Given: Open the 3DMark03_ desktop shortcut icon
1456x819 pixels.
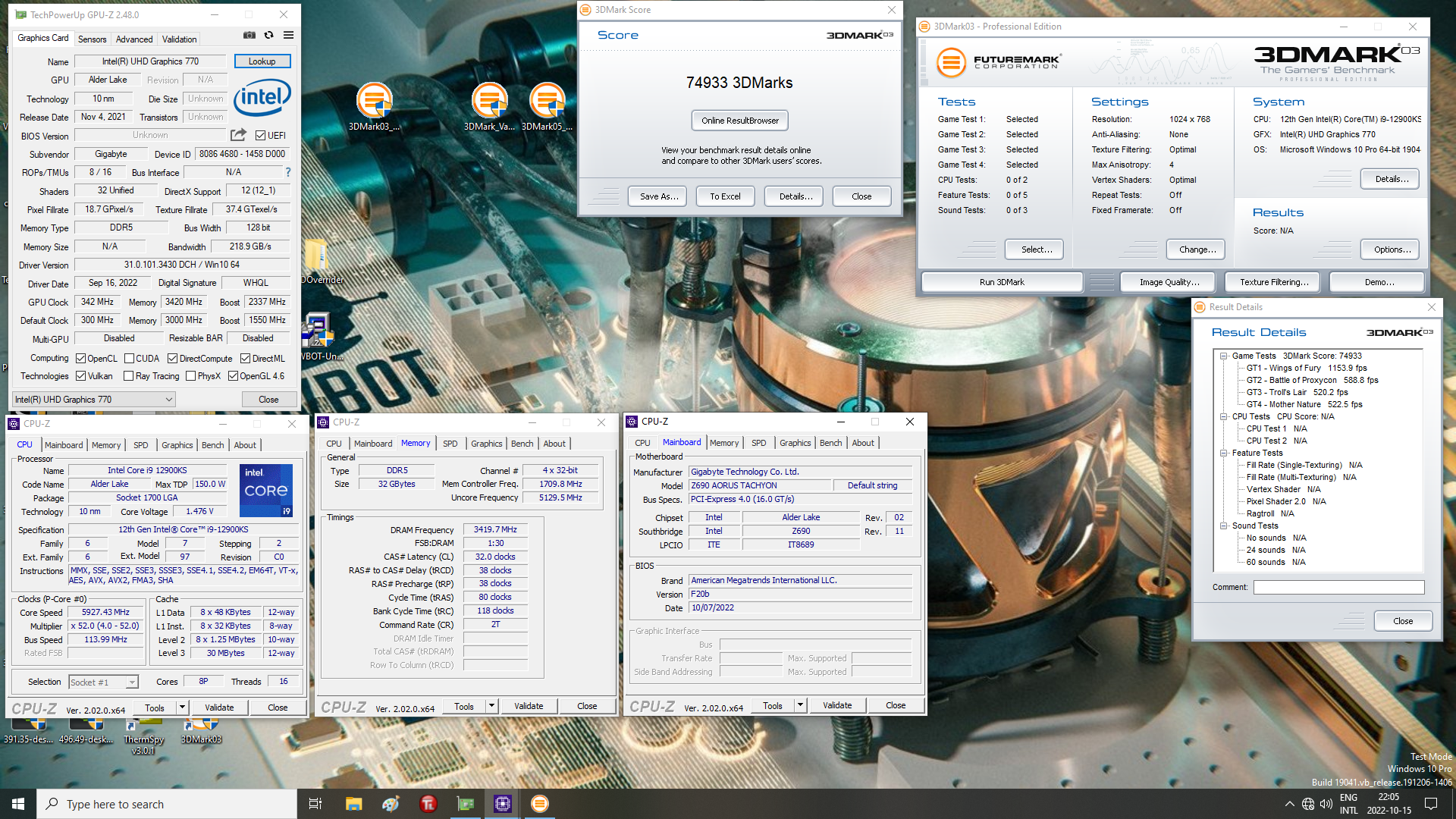Looking at the screenshot, I should coord(374,107).
